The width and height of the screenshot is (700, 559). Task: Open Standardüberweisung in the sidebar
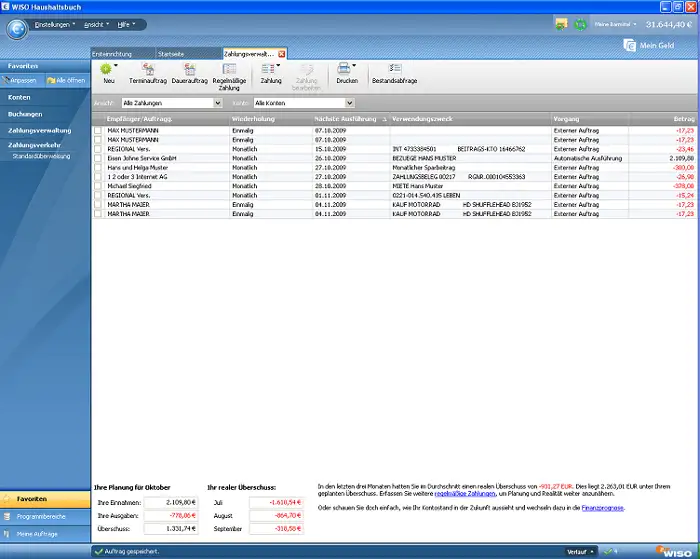pos(40,157)
